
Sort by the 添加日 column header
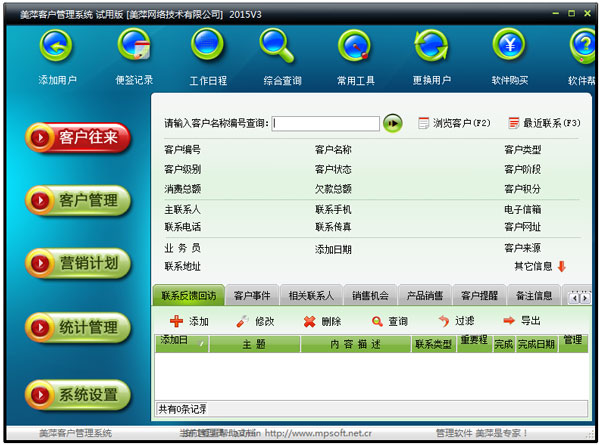(181, 342)
